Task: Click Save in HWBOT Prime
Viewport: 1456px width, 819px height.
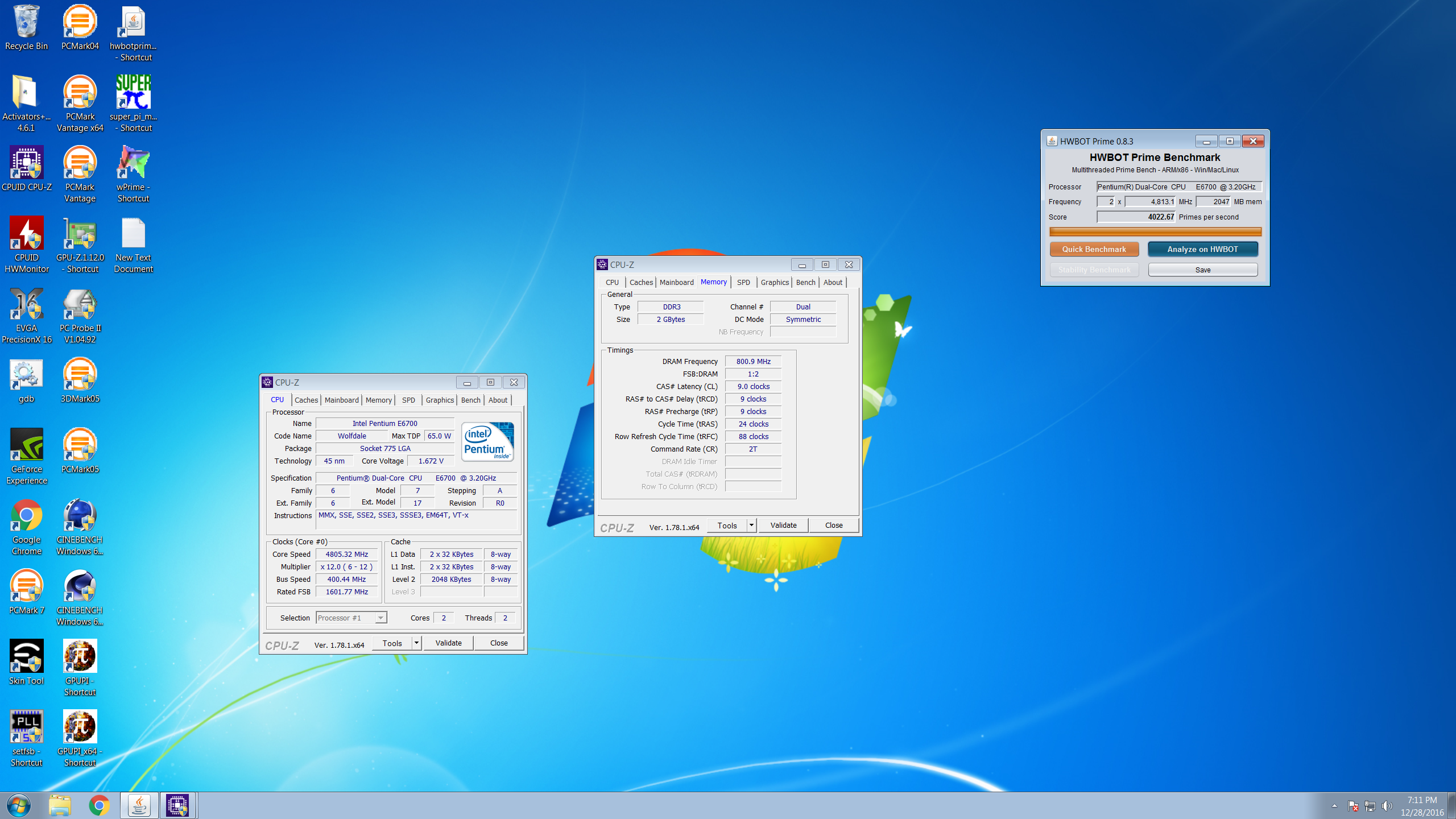Action: 1202,270
